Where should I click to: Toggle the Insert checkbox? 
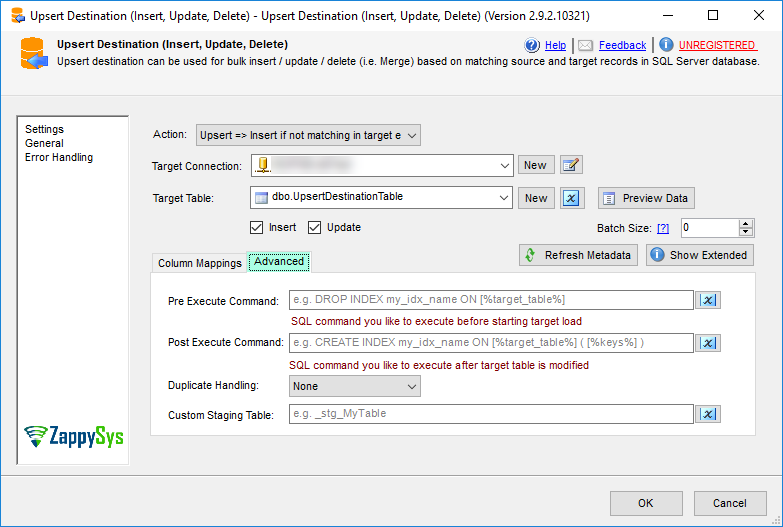pos(257,228)
